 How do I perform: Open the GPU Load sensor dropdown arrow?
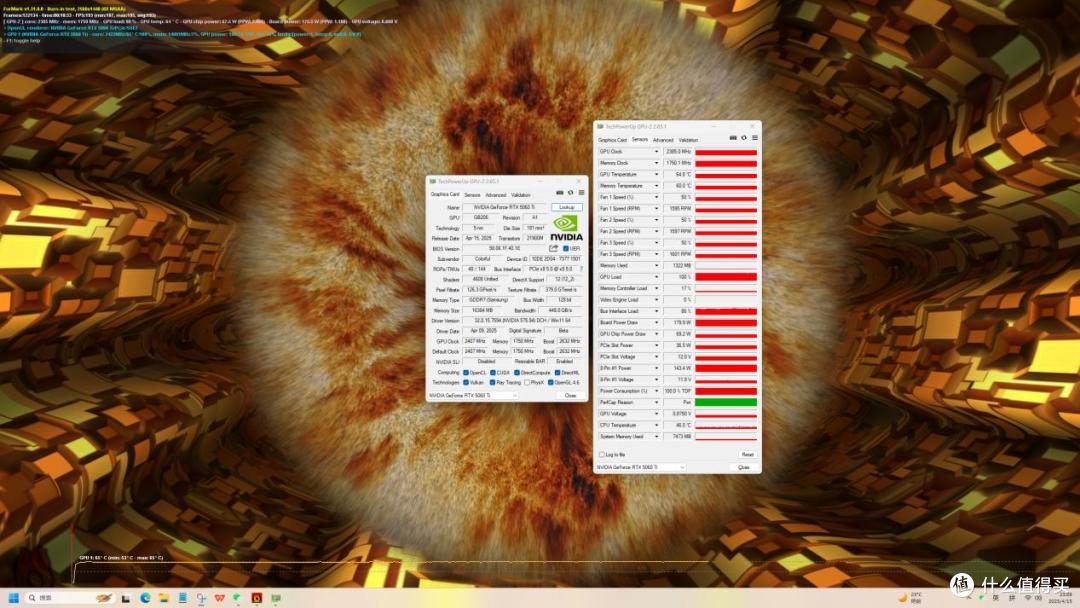pyautogui.click(x=656, y=277)
